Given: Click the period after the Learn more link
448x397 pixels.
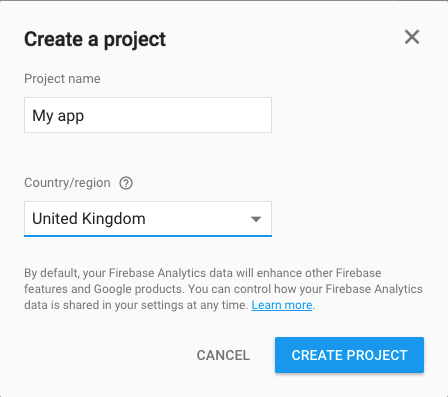Looking at the screenshot, I should point(314,305).
